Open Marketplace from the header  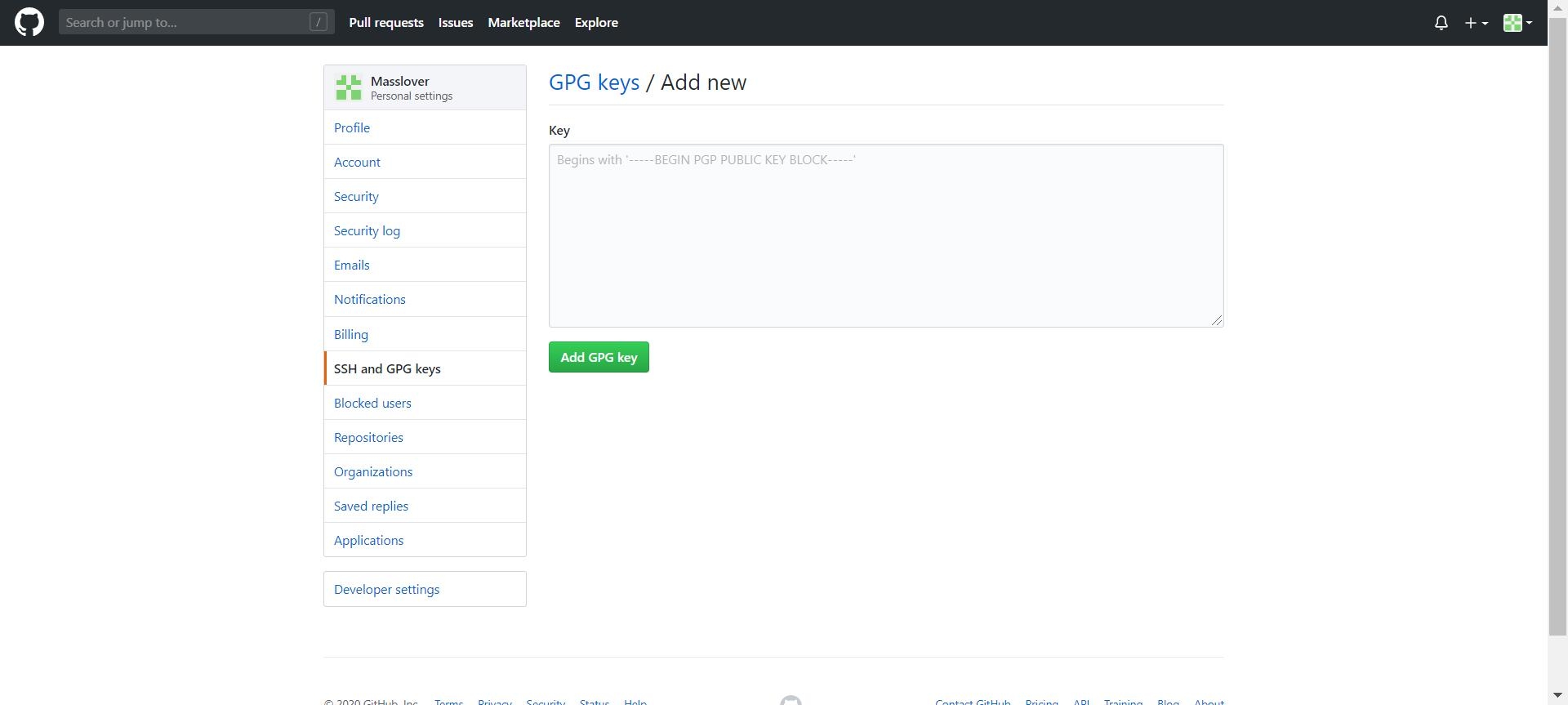click(x=524, y=23)
